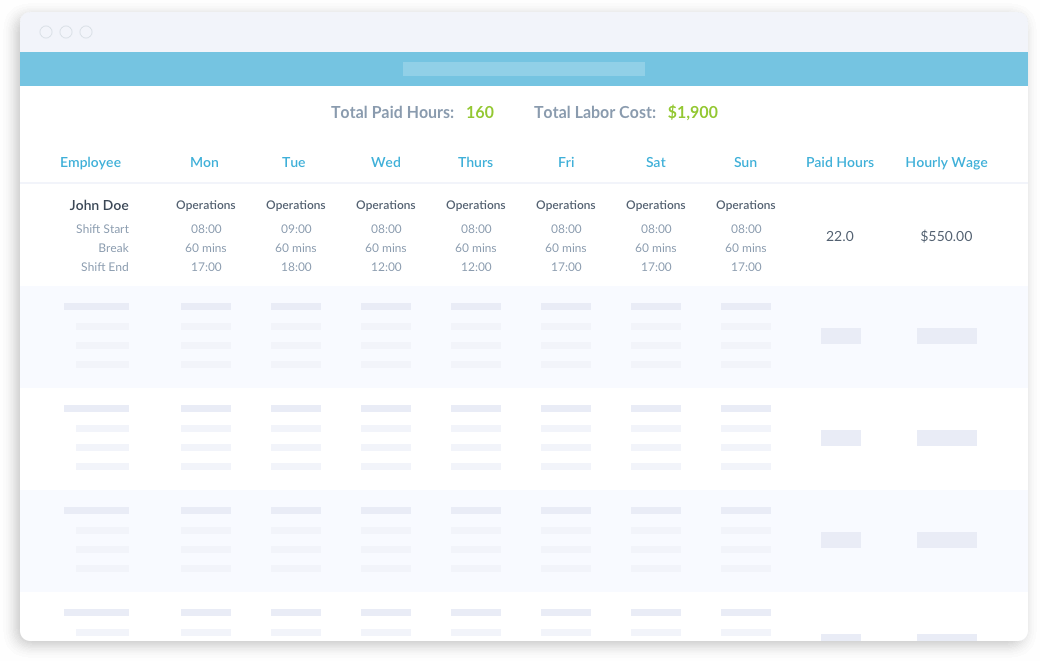Viewport: 1040px width, 661px height.
Task: Click the Total Paid Hours value 160
Action: click(x=480, y=112)
